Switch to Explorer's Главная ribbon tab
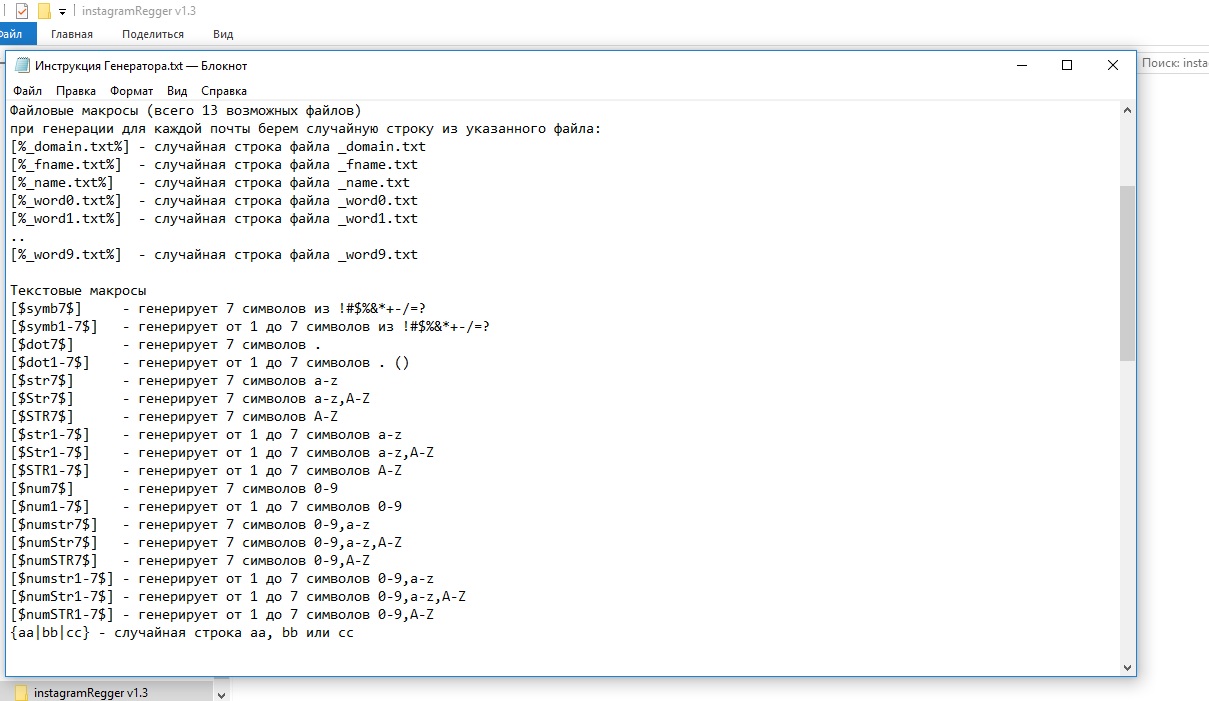 [72, 34]
